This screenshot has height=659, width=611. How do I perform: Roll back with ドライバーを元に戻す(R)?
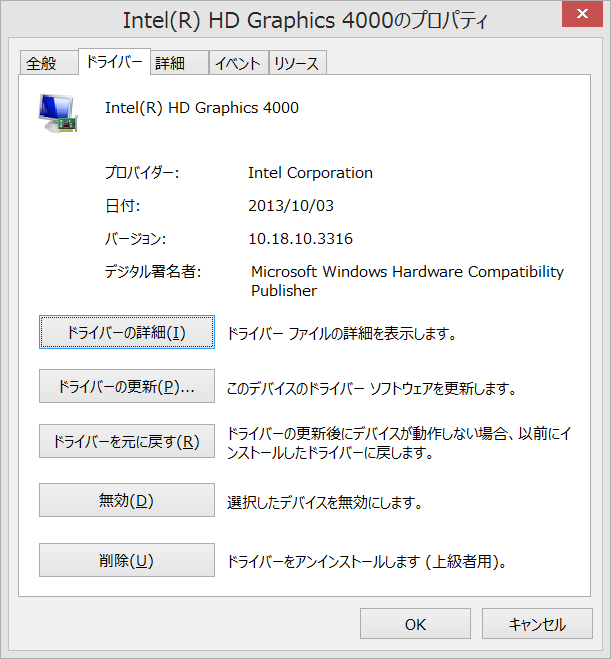[127, 441]
